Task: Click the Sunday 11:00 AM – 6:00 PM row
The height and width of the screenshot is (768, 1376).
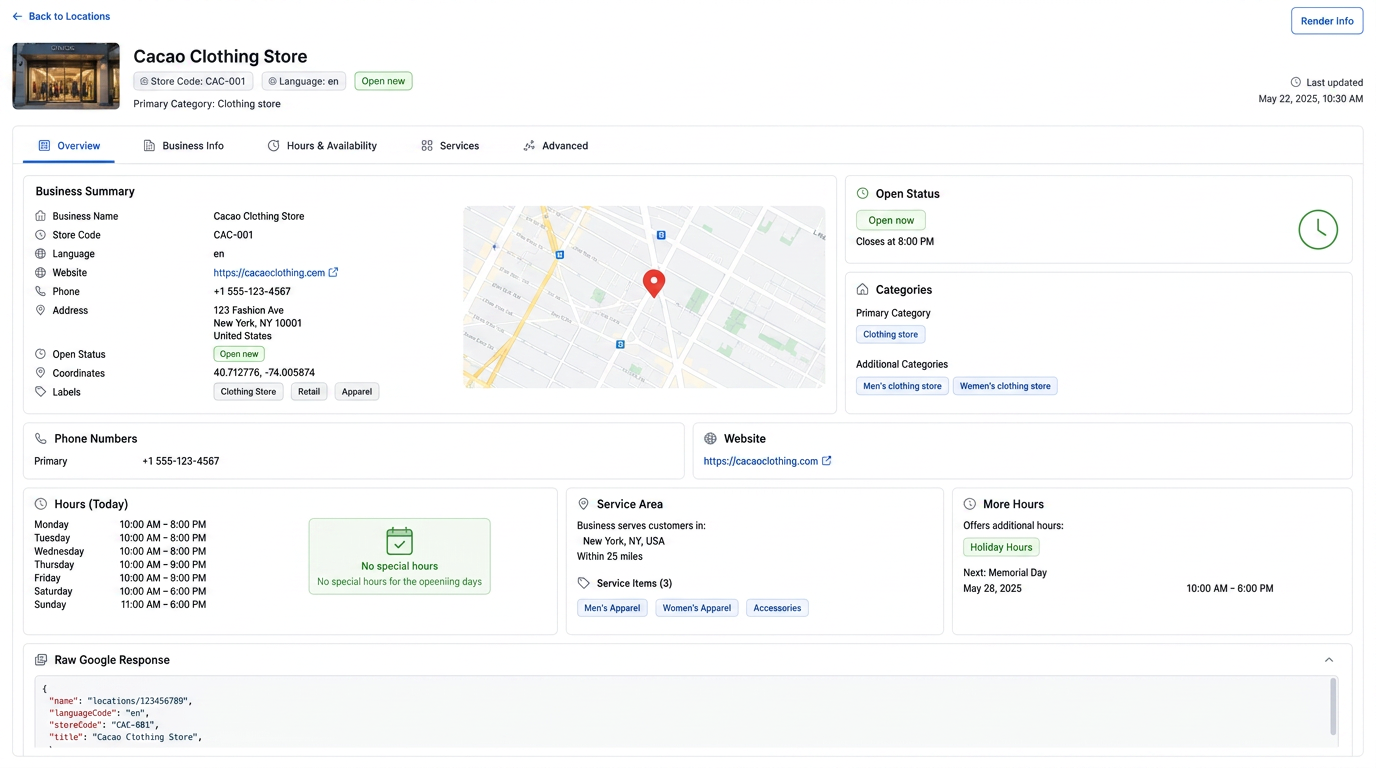Action: (x=120, y=605)
